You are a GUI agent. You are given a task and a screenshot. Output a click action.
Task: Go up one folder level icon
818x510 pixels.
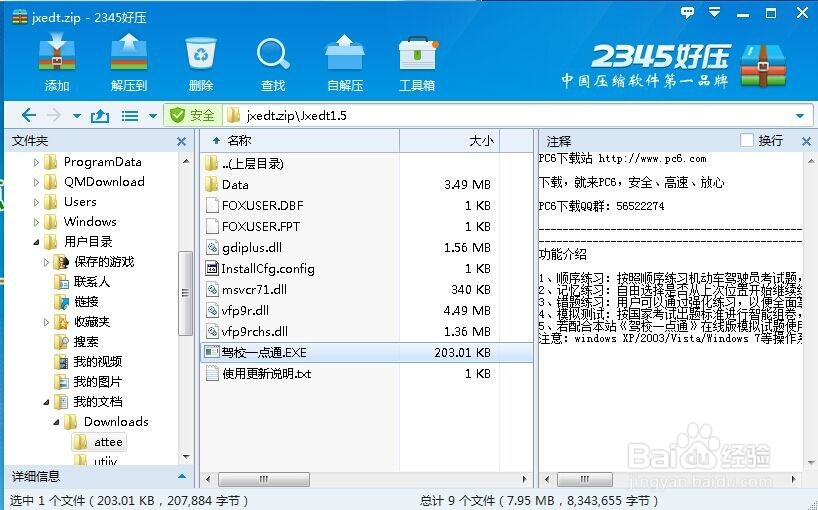coord(100,115)
